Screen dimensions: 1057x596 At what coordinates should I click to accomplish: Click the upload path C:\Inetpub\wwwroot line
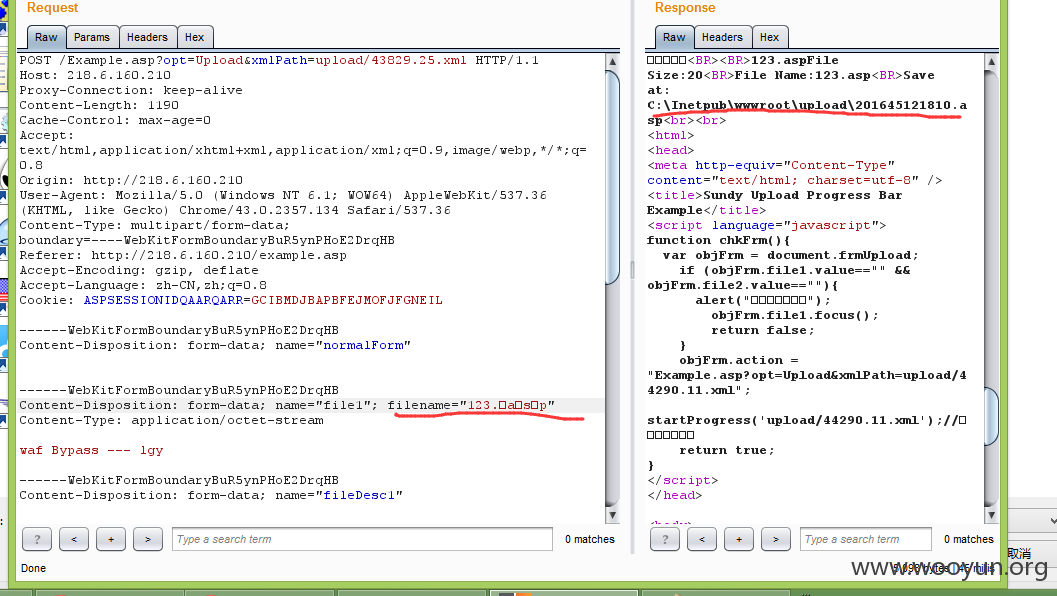coord(807,105)
